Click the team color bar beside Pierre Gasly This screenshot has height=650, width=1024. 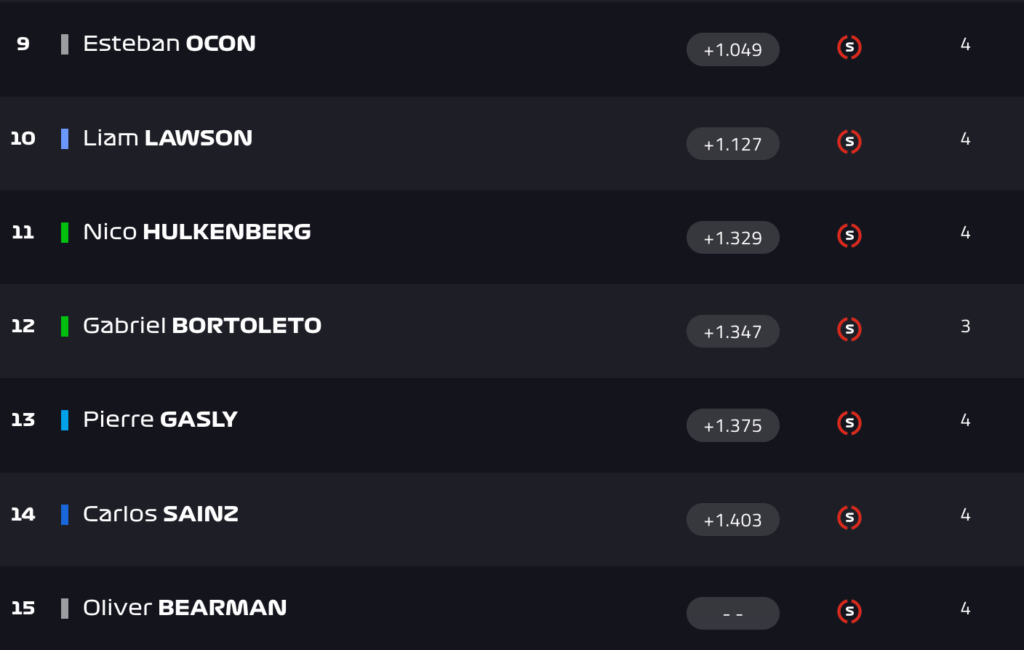pos(65,420)
